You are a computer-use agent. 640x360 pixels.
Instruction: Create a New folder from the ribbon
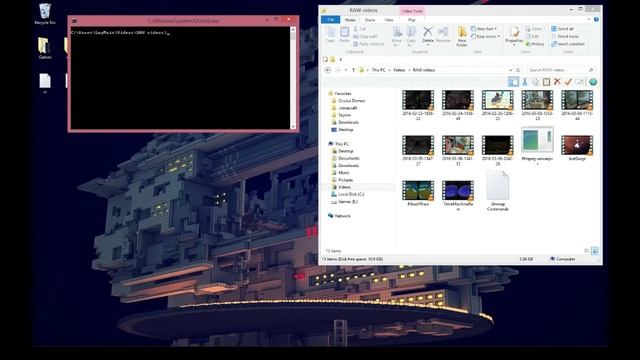click(462, 36)
